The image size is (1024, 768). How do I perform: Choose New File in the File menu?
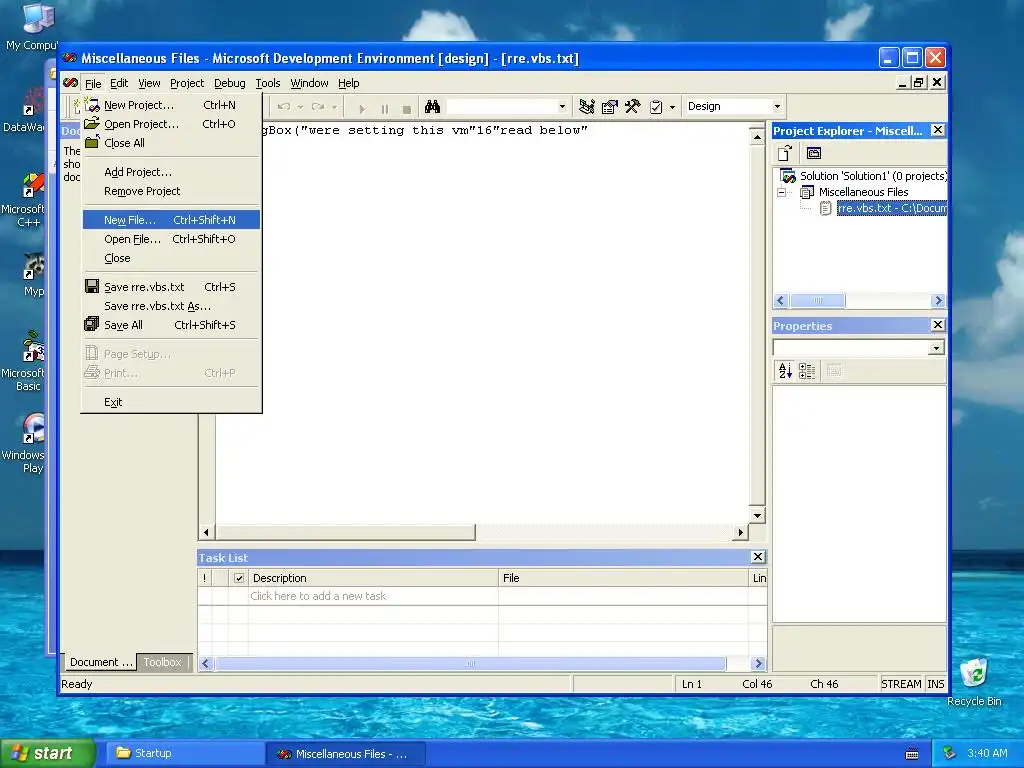tap(171, 220)
